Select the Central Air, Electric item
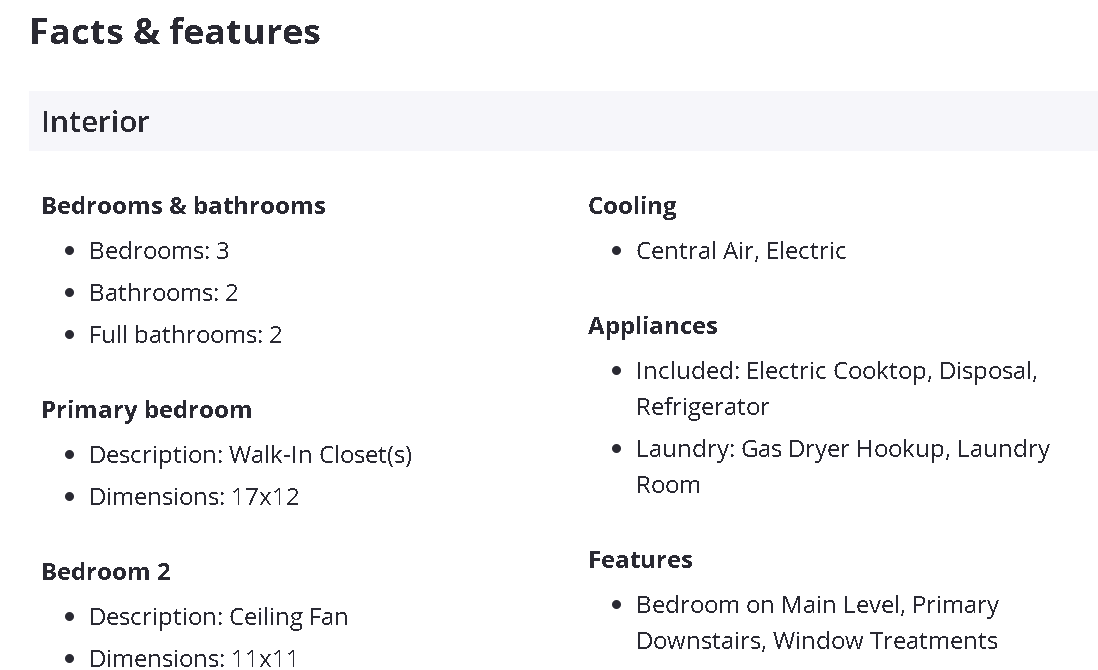 (x=741, y=251)
